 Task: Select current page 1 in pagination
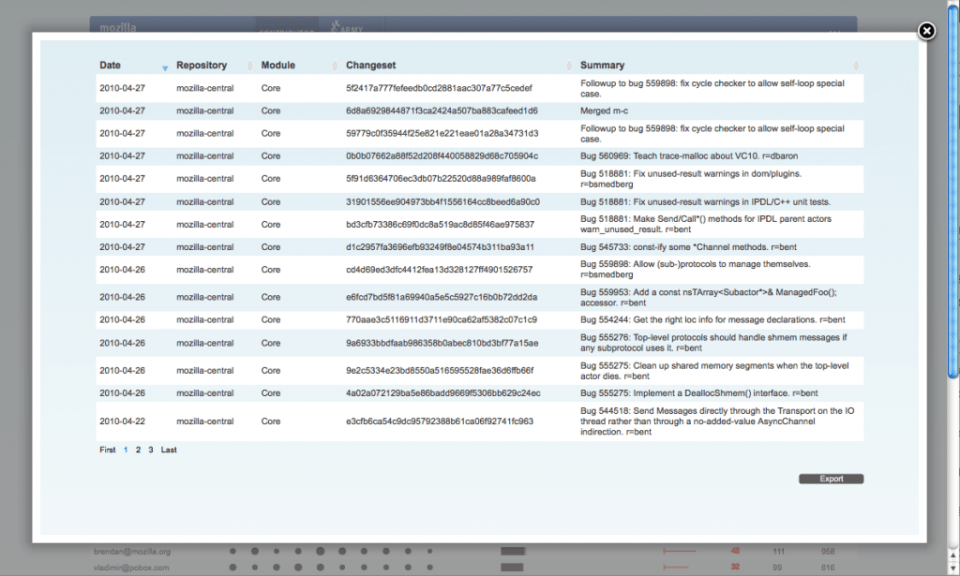click(125, 450)
